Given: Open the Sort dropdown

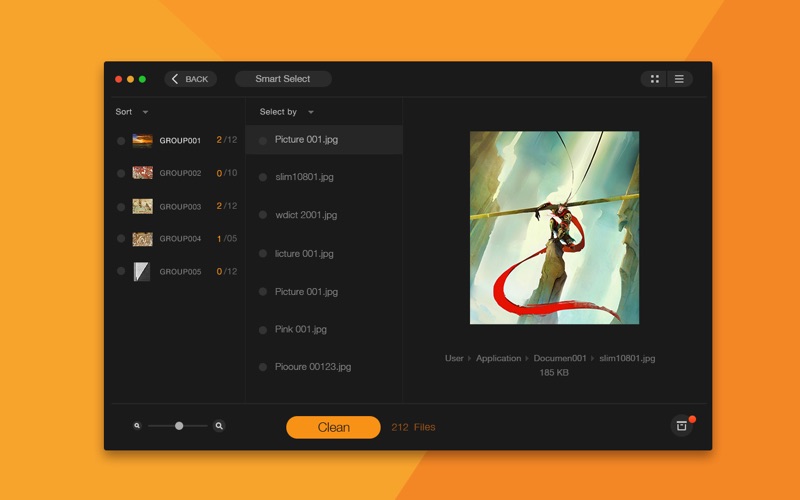Looking at the screenshot, I should pos(132,112).
